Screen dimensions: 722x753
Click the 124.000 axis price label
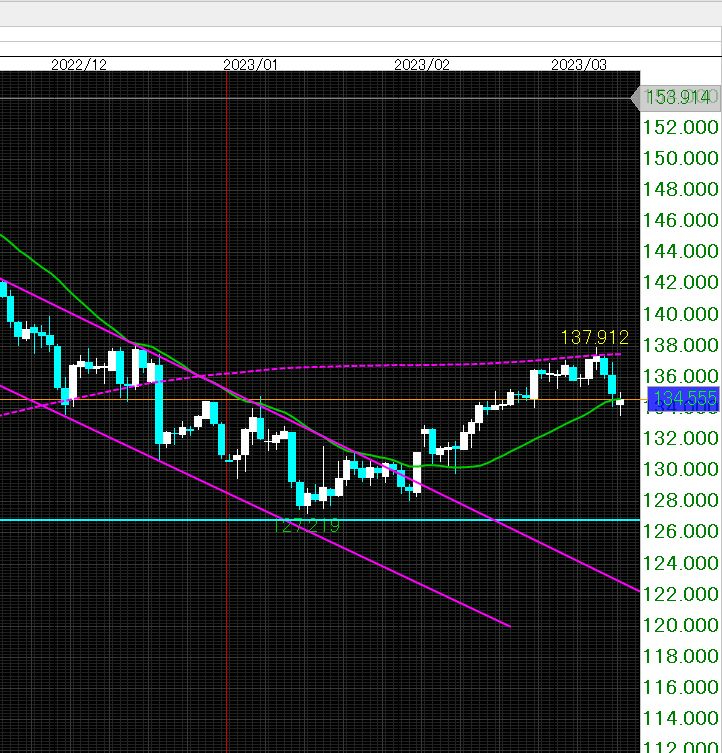(680, 563)
